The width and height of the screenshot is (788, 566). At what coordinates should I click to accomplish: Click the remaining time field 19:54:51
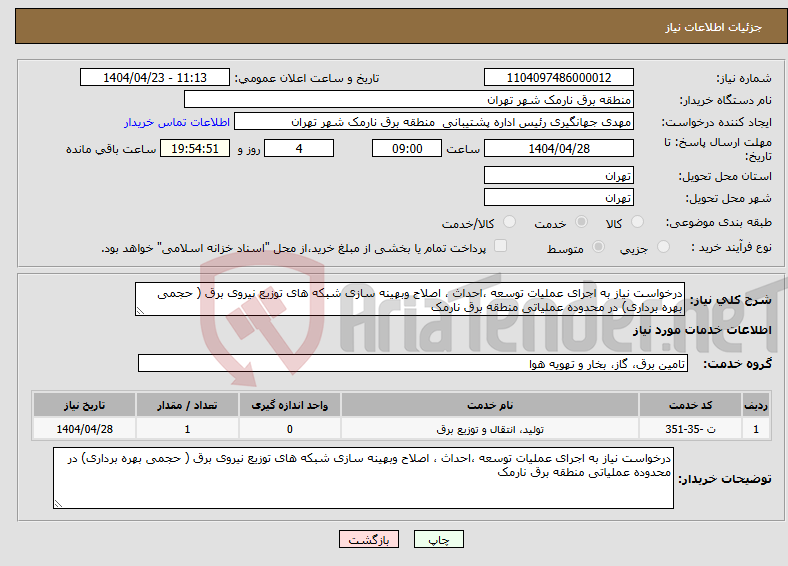[x=195, y=148]
